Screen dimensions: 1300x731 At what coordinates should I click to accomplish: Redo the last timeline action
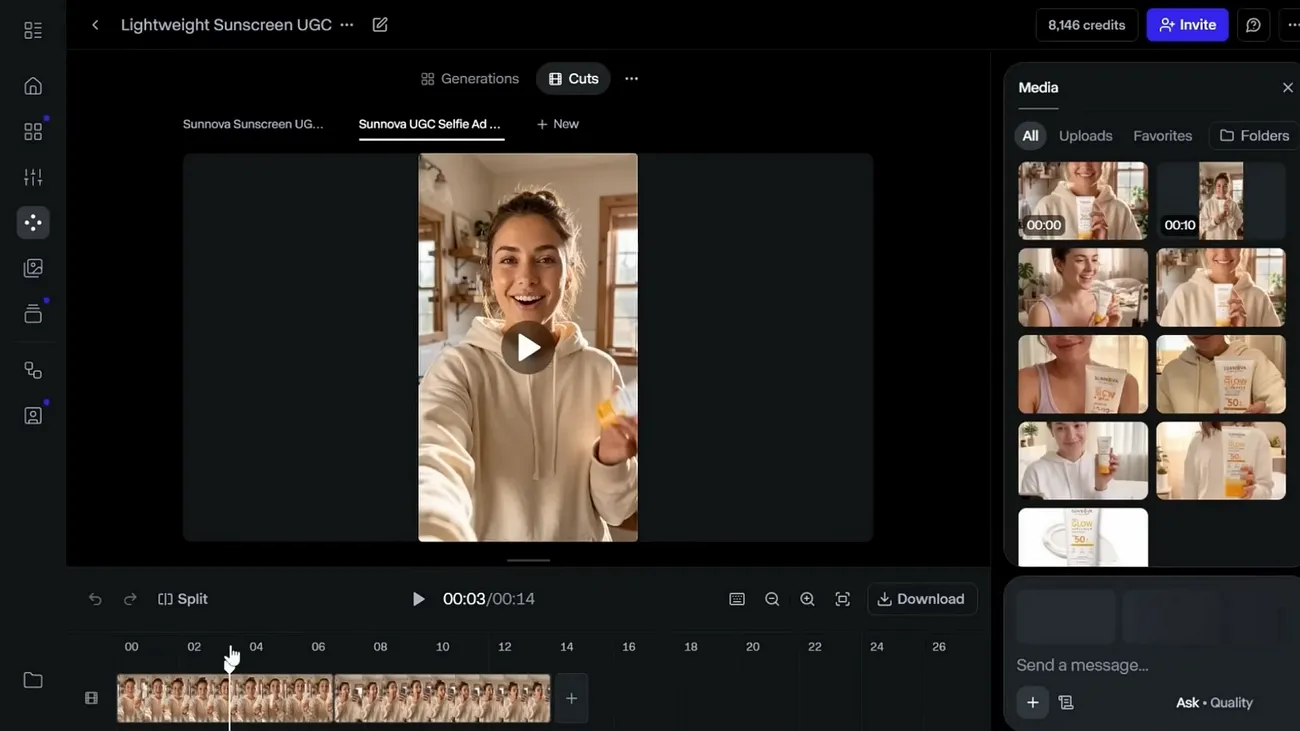click(x=130, y=599)
